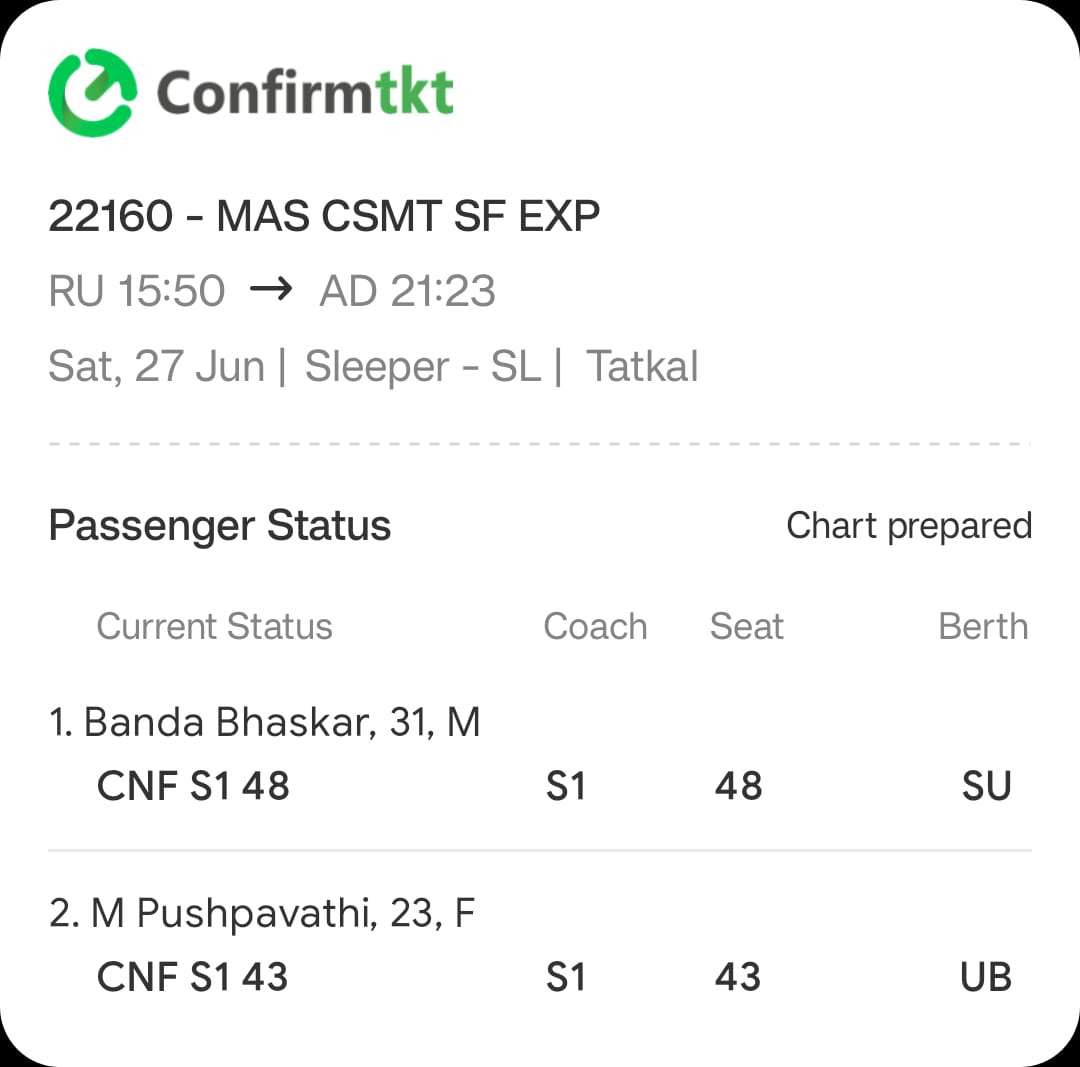
Task: Click the Seat column header
Action: click(747, 626)
